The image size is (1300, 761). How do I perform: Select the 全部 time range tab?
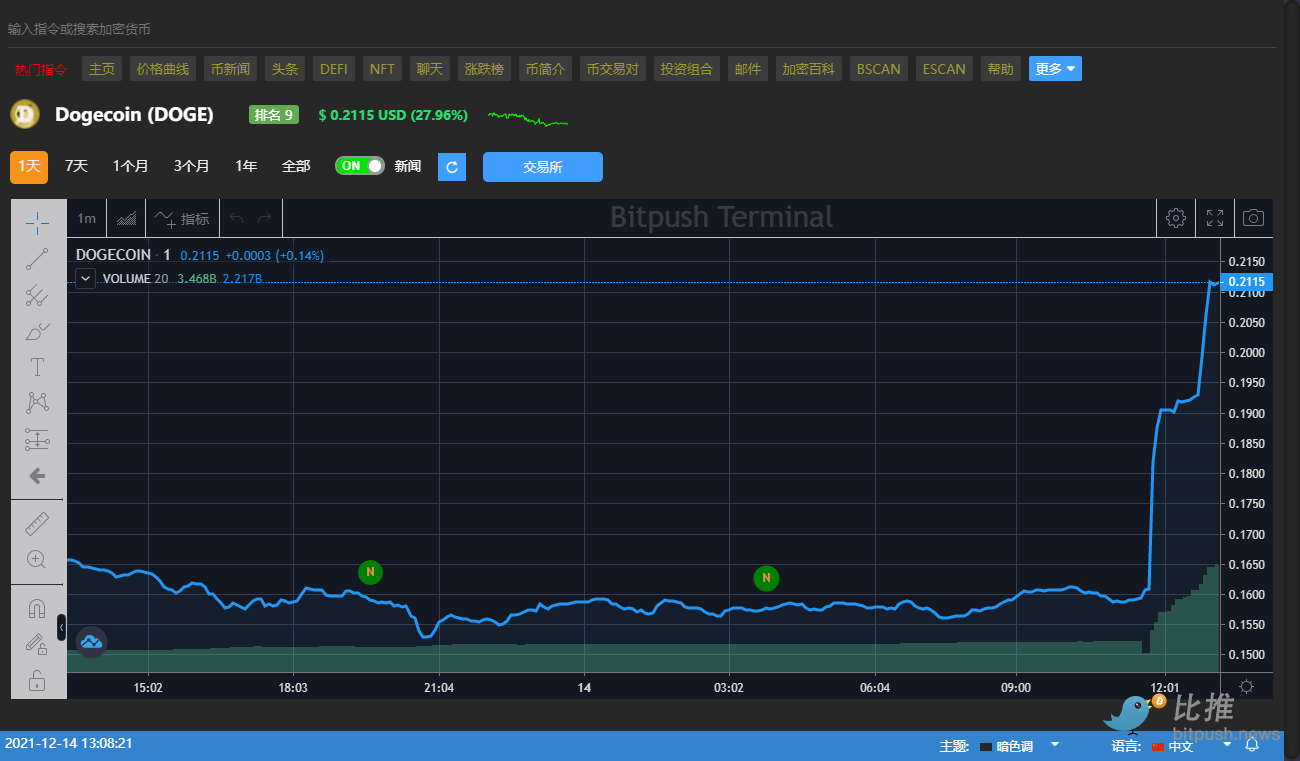(296, 166)
